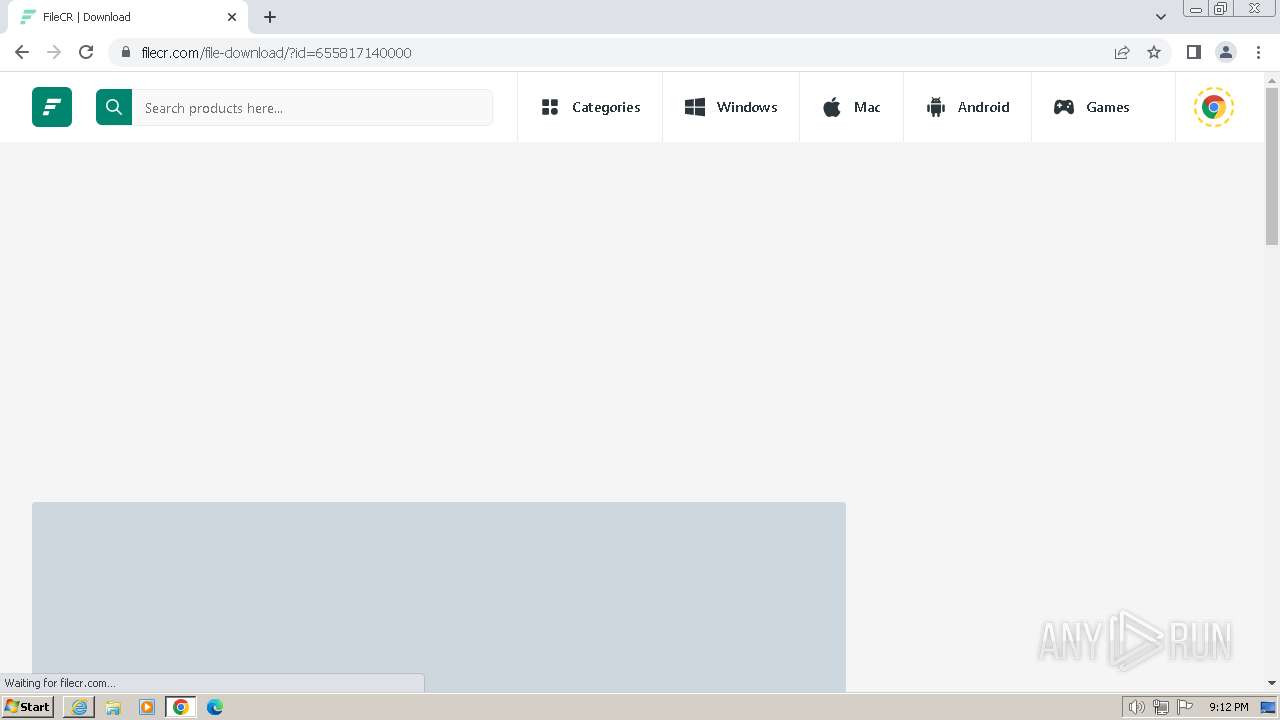
Task: Click the Categories grid icon
Action: coord(550,107)
